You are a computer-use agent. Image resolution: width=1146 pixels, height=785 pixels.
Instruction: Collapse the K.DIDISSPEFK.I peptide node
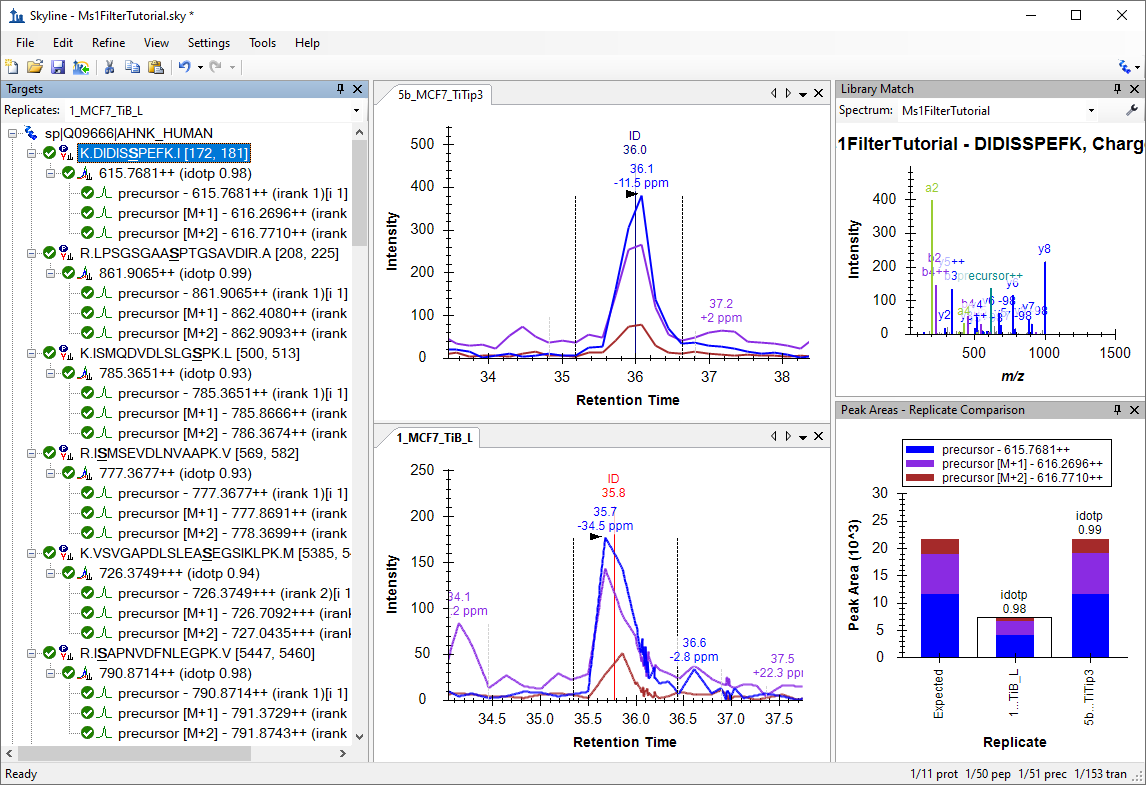pyautogui.click(x=31, y=153)
